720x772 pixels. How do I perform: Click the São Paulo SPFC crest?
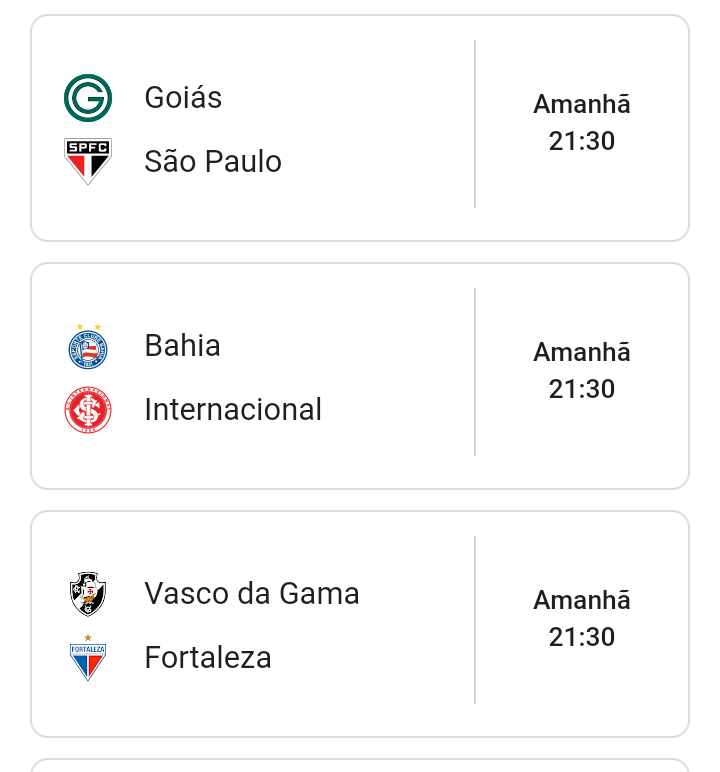click(x=88, y=161)
